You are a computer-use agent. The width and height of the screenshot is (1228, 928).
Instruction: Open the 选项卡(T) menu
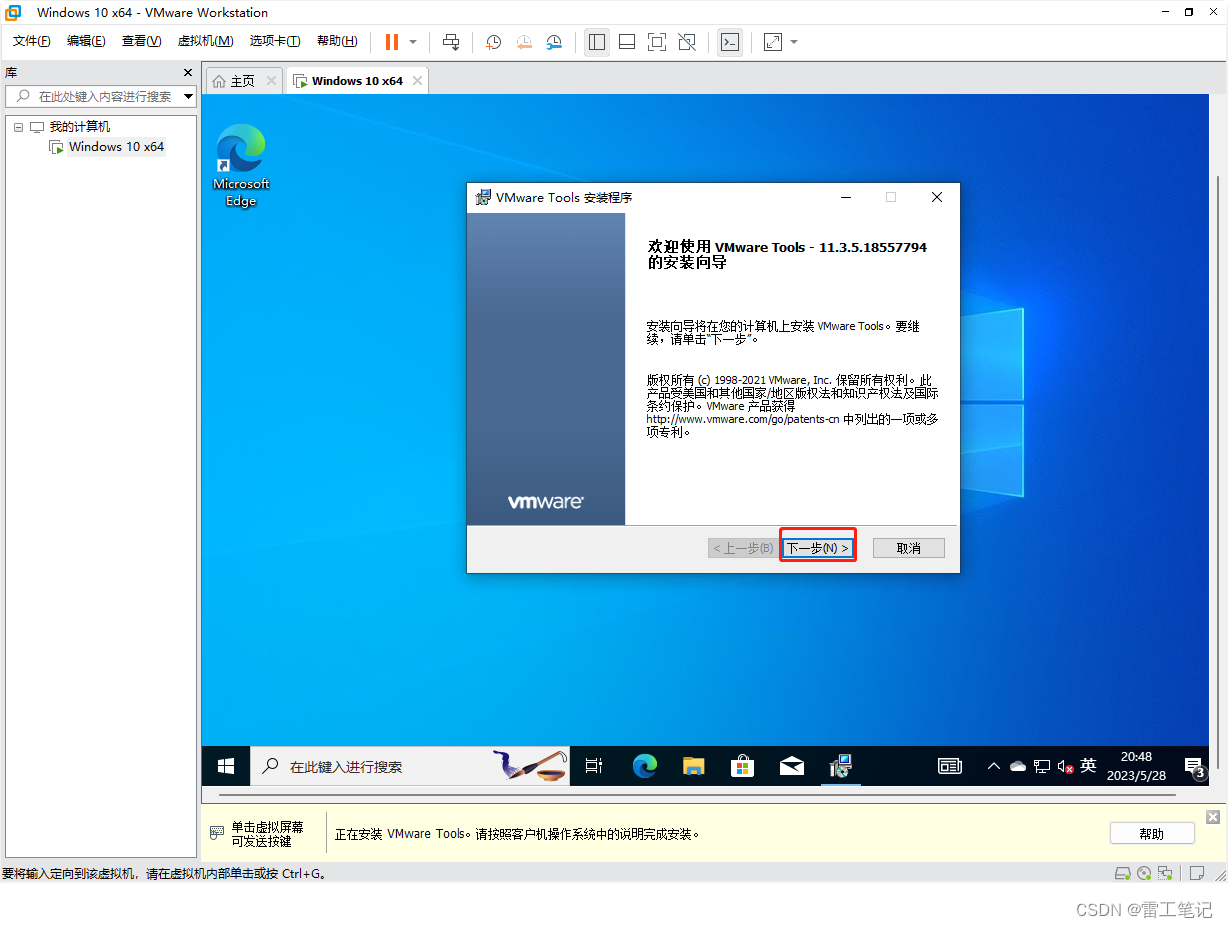click(x=275, y=41)
